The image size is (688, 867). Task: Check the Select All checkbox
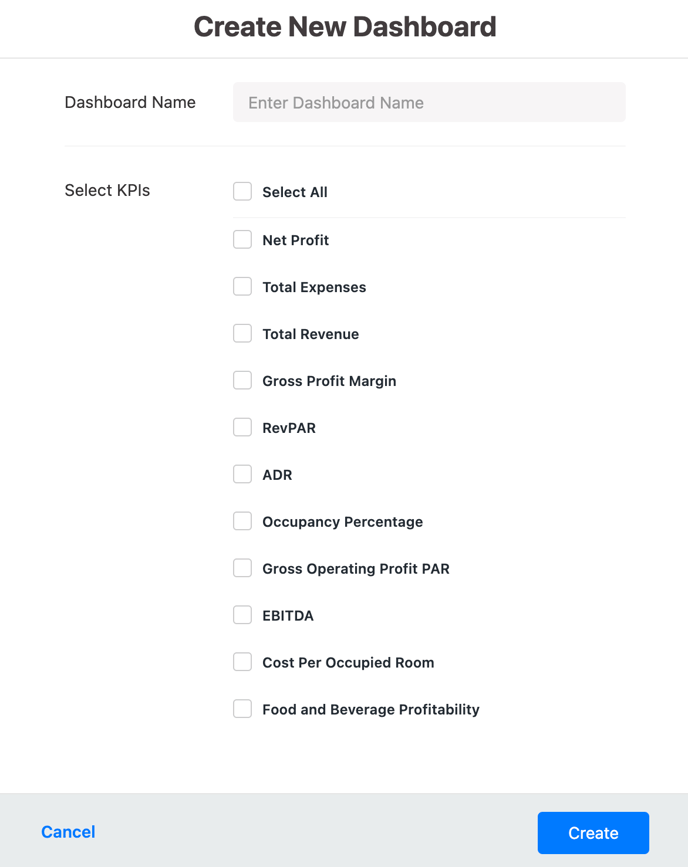242,191
